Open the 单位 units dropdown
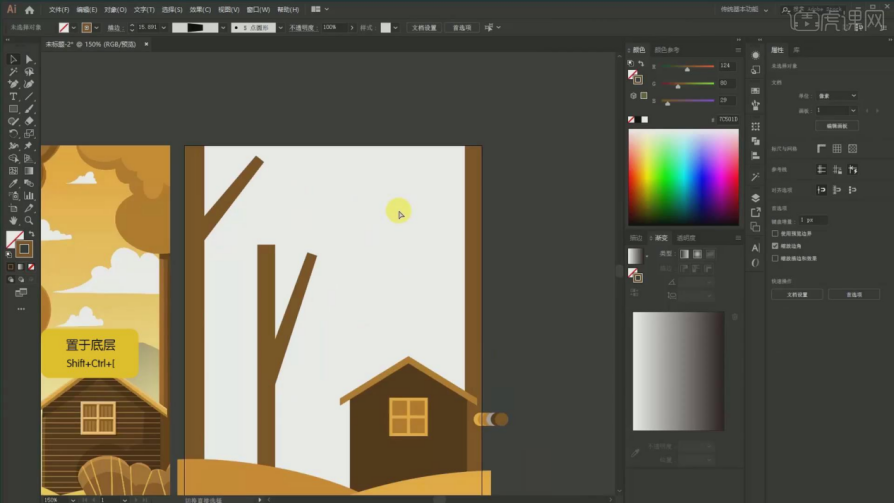Image resolution: width=894 pixels, height=503 pixels. click(836, 96)
